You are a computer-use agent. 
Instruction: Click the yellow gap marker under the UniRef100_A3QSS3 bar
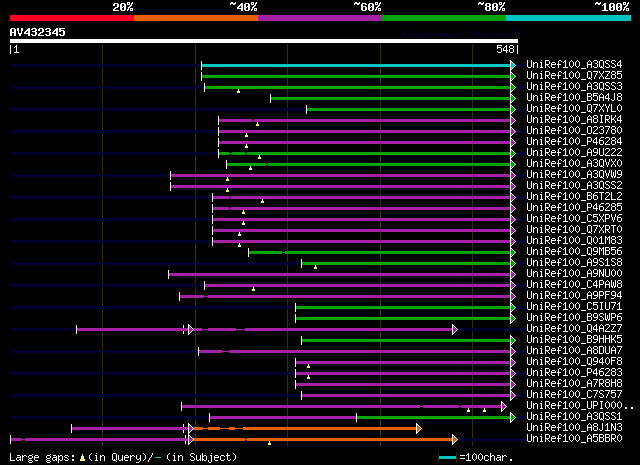click(x=238, y=91)
